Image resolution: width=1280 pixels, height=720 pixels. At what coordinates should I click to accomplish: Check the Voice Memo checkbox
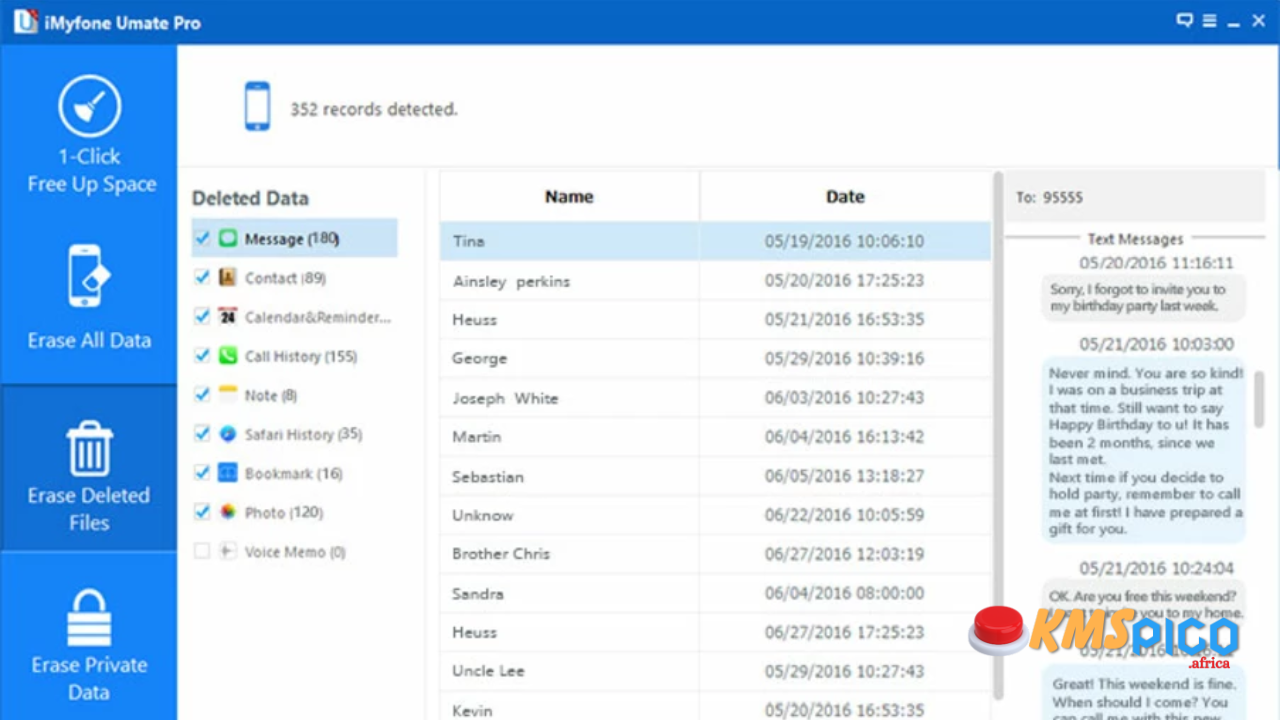point(202,551)
